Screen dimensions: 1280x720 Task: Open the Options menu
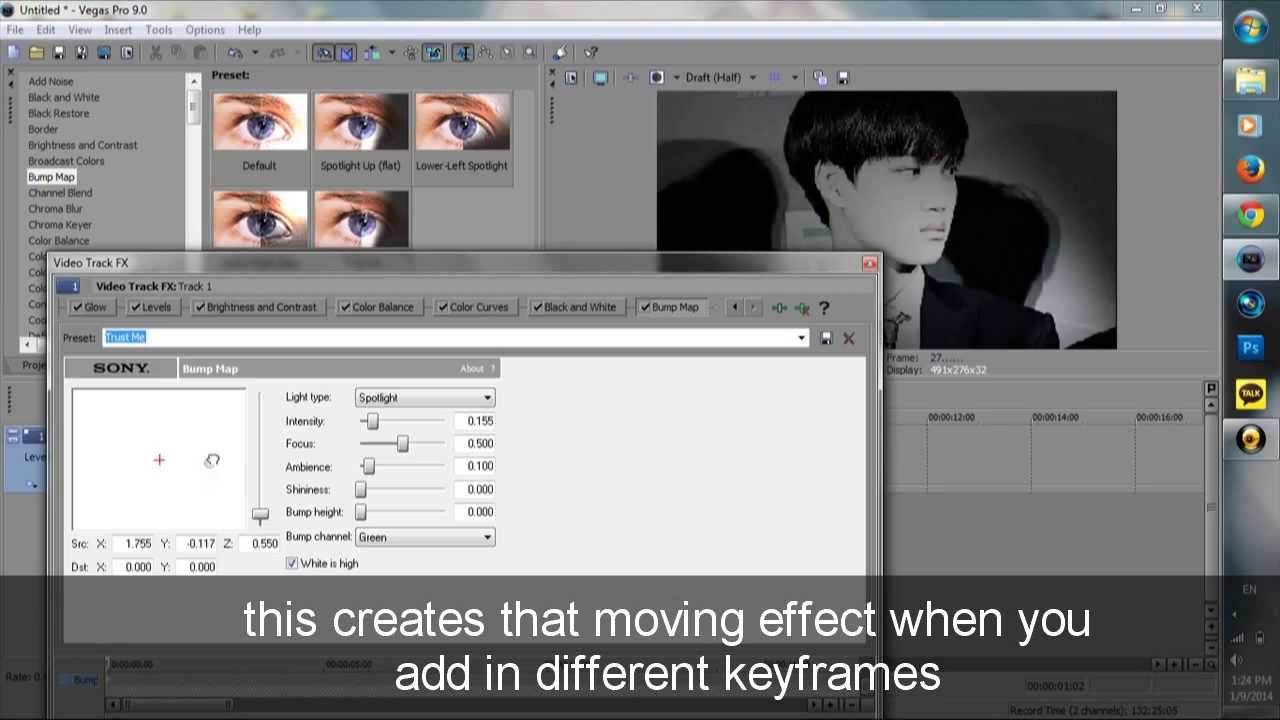[205, 30]
